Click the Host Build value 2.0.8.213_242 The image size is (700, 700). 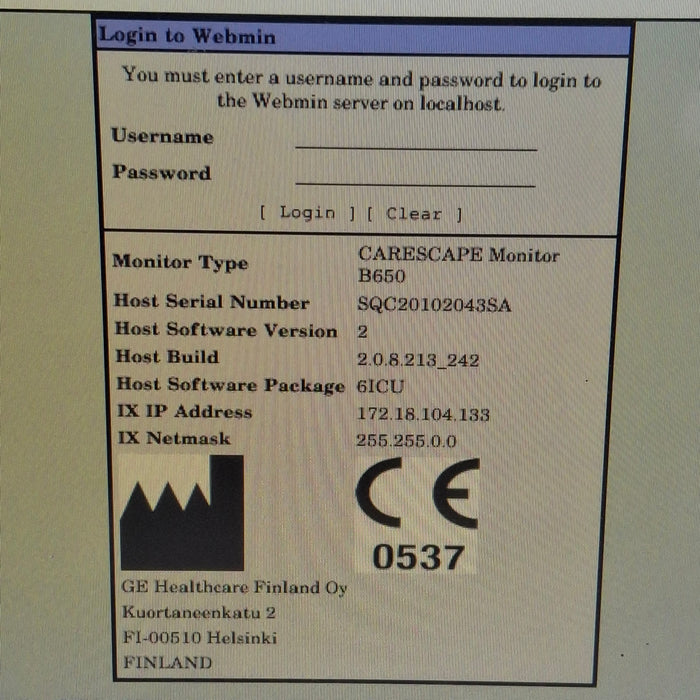tap(418, 360)
